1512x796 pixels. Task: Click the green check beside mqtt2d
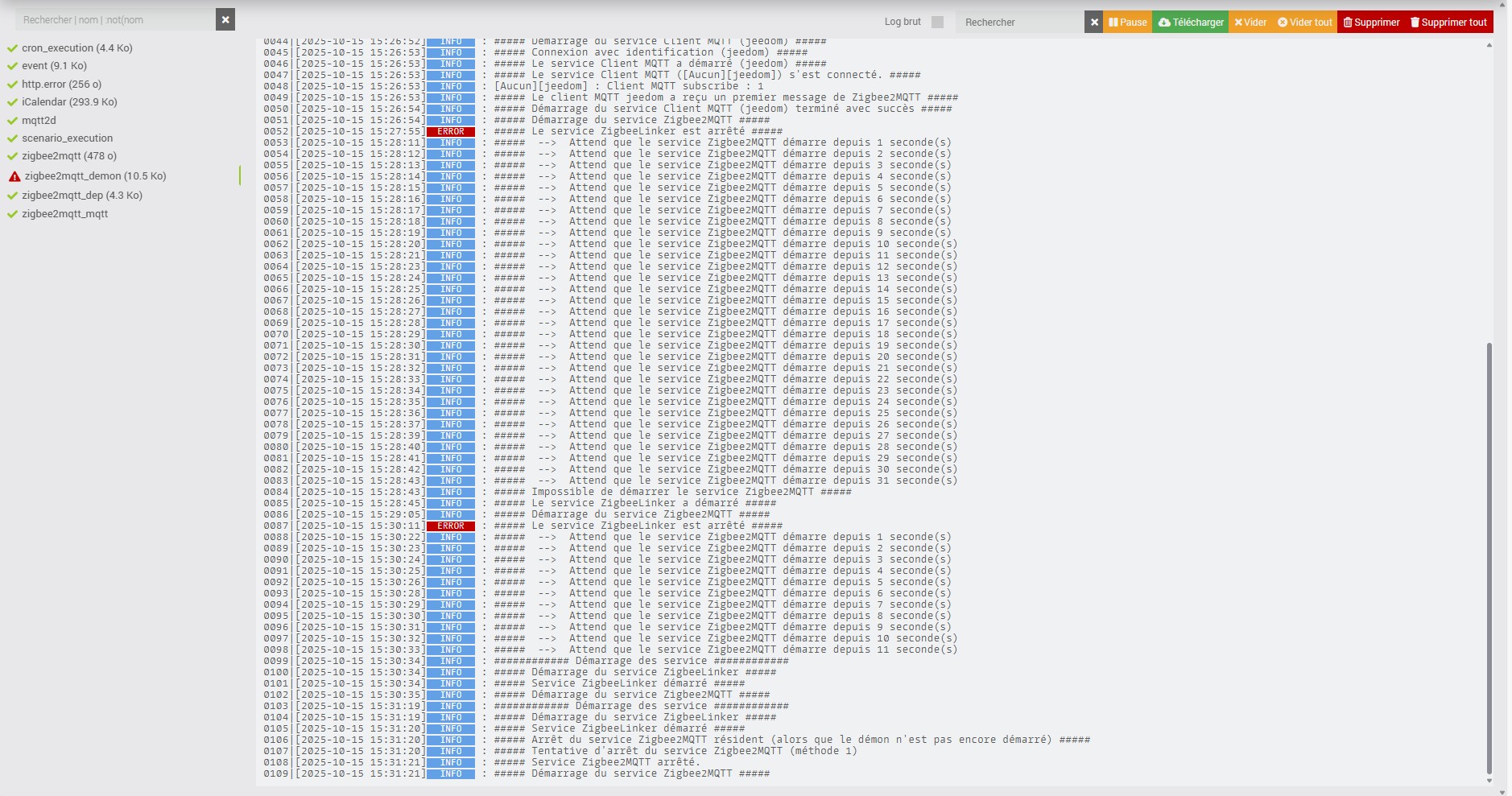point(13,121)
